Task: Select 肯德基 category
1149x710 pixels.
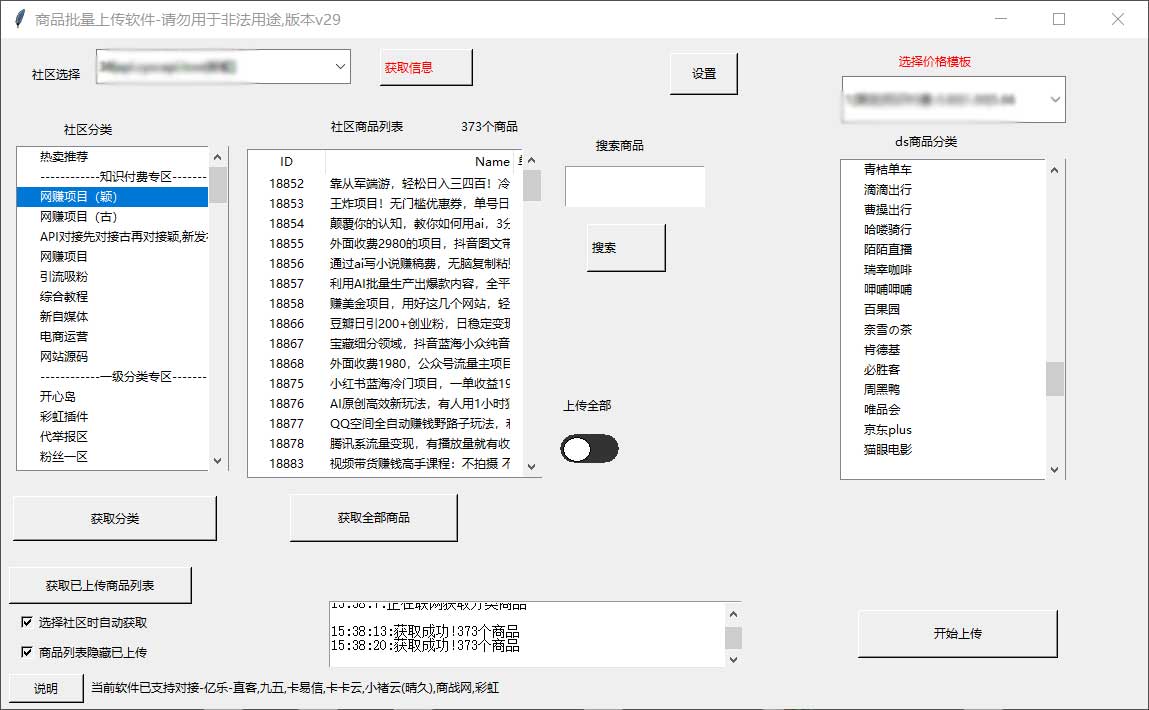Action: click(943, 350)
